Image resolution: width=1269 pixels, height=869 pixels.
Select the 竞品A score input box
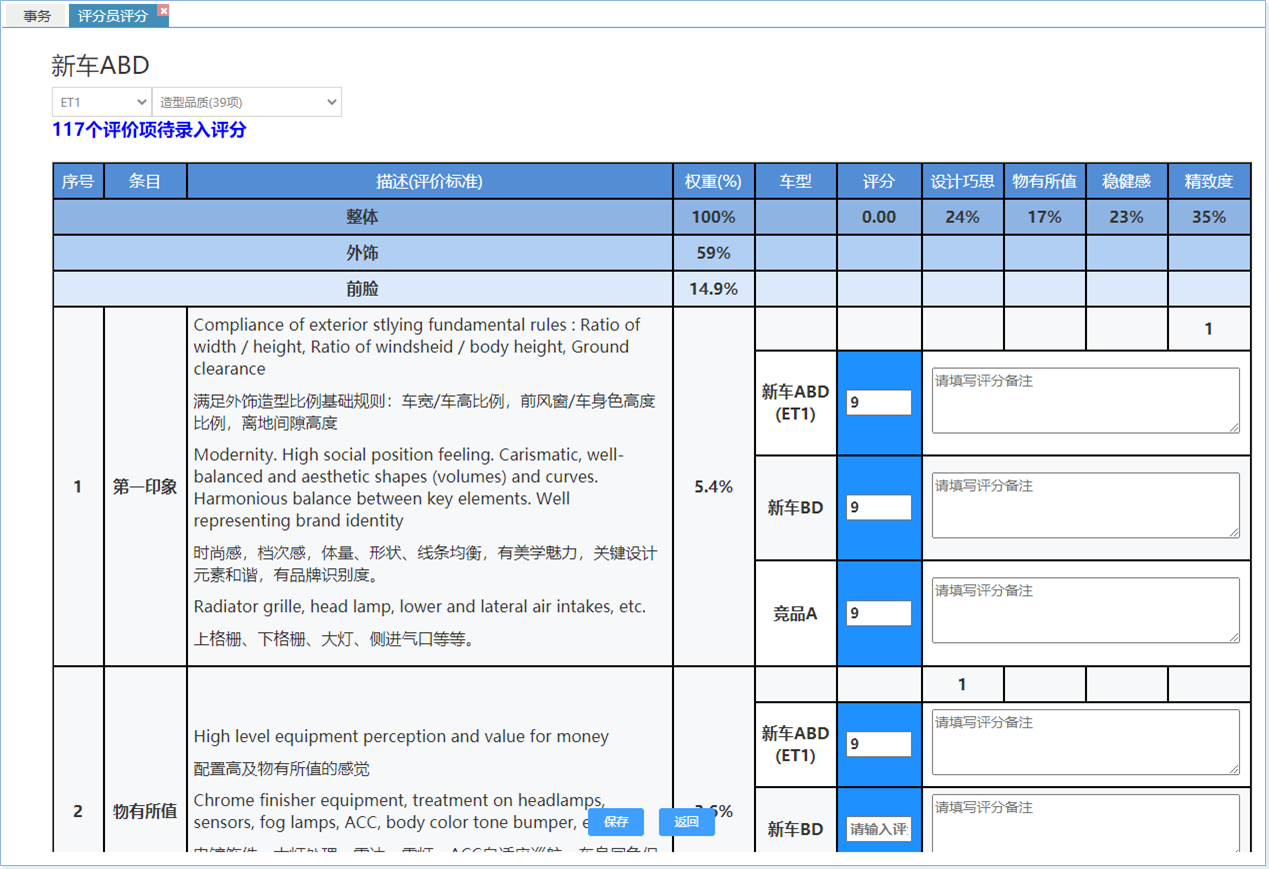click(x=878, y=613)
